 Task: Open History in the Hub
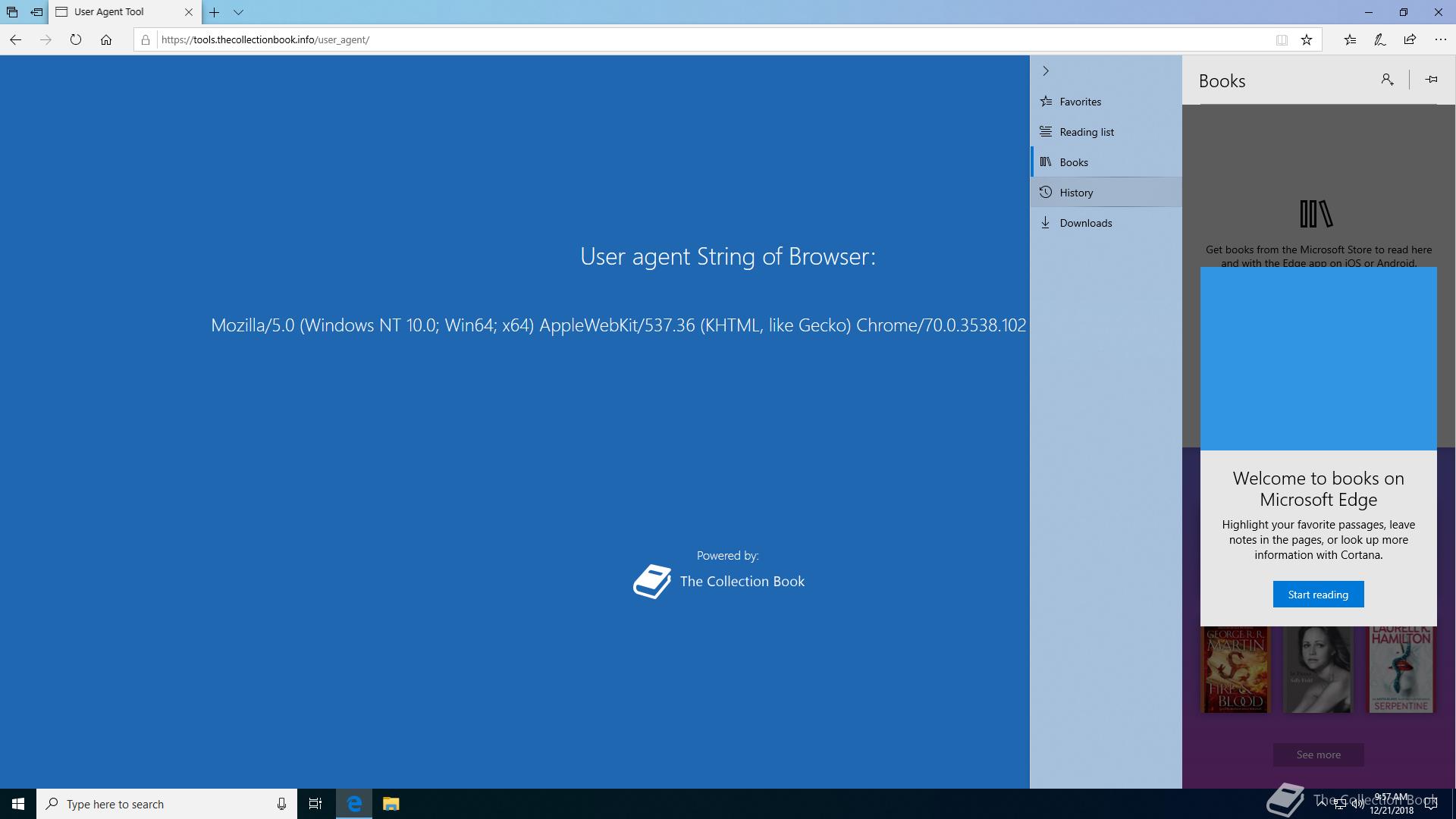point(1106,193)
